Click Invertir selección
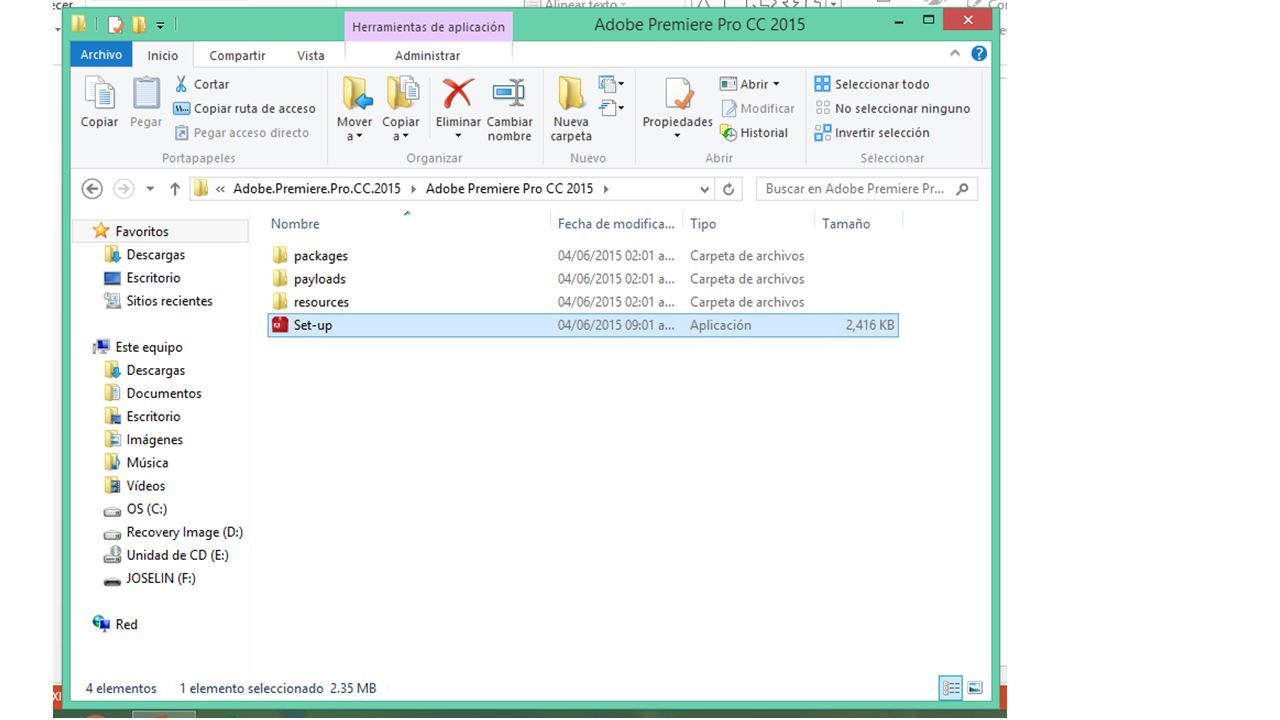This screenshot has height=720, width=1280. point(872,132)
